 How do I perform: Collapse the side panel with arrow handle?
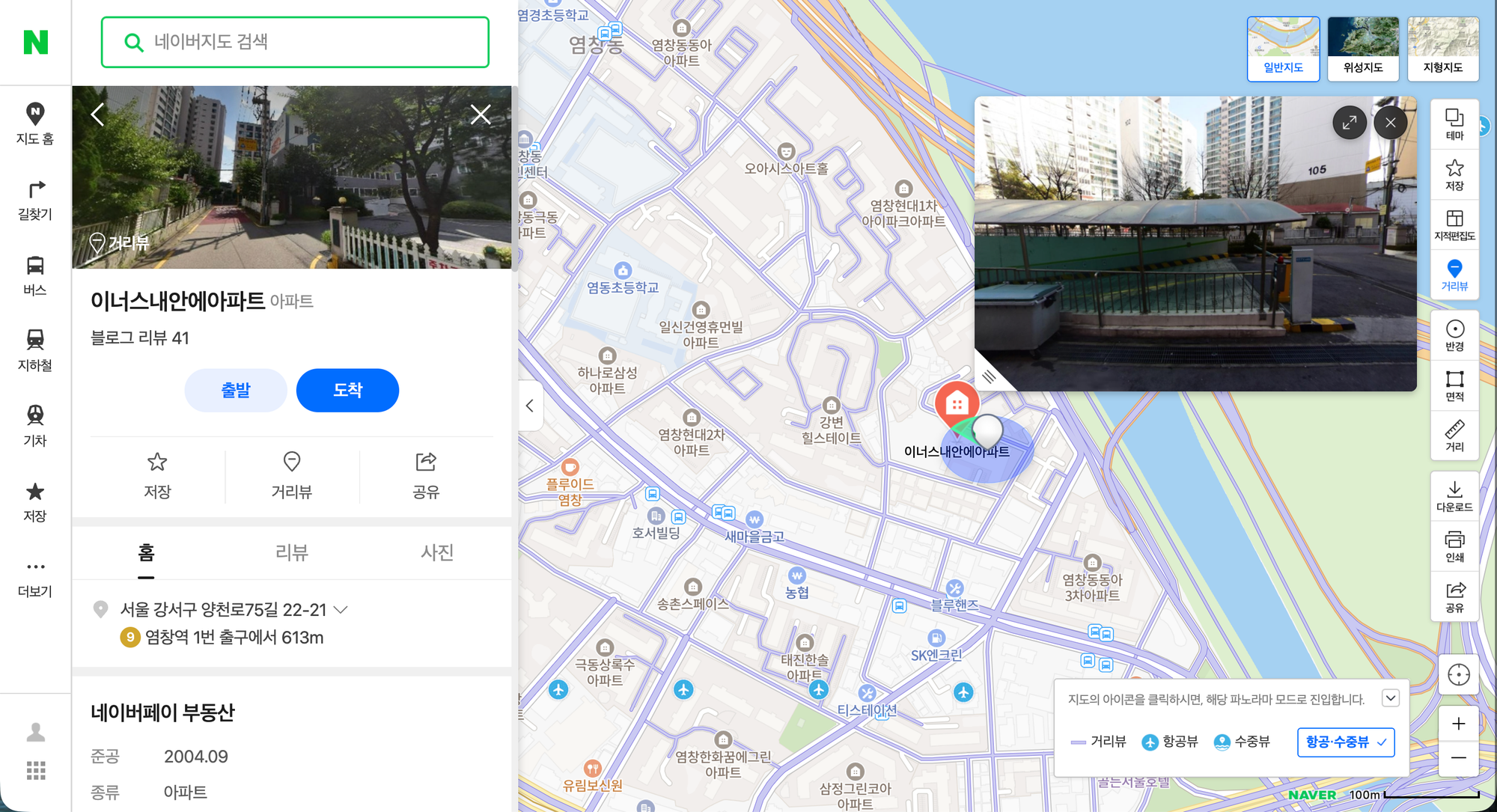coord(530,406)
